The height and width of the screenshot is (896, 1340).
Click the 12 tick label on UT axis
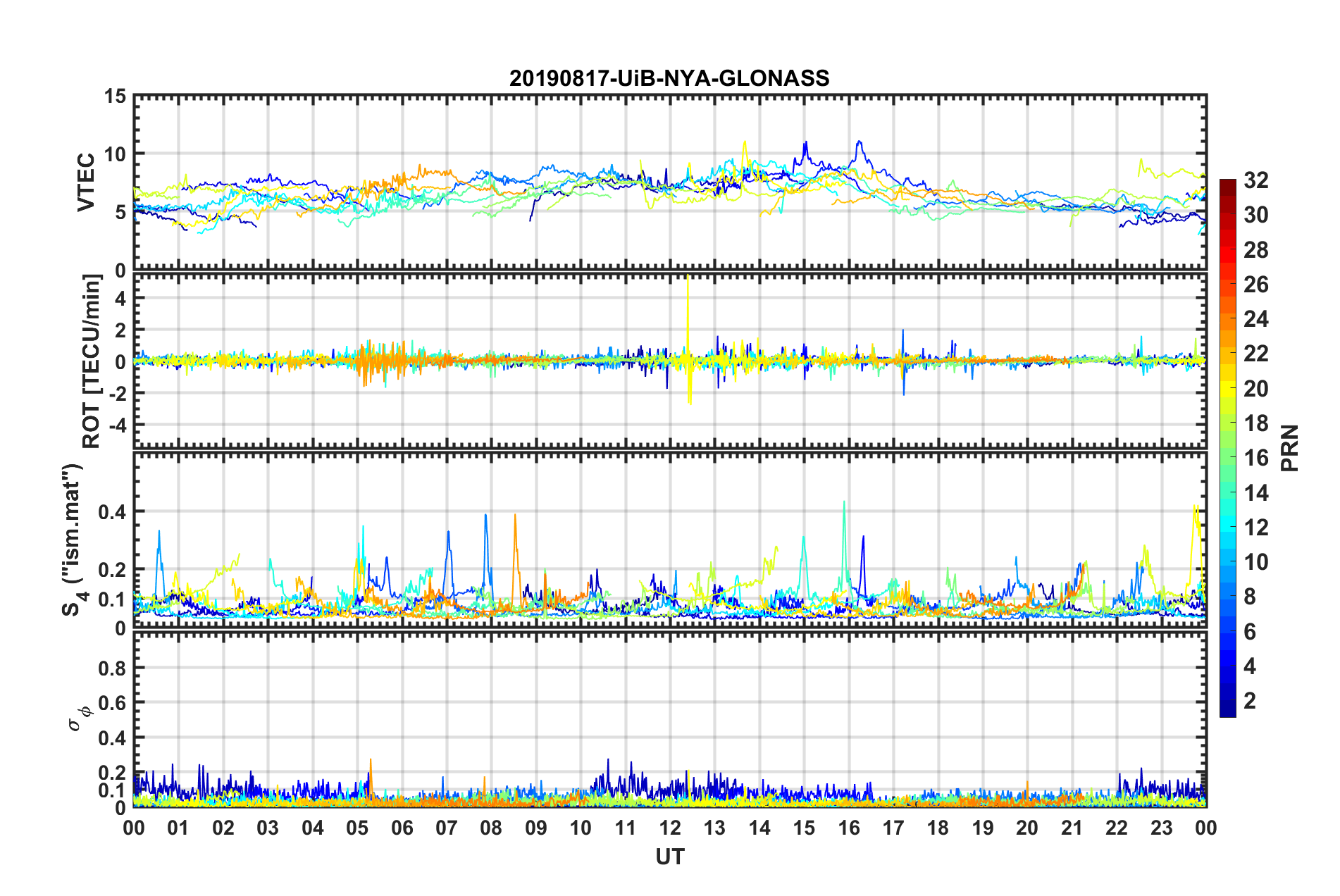pos(669,828)
